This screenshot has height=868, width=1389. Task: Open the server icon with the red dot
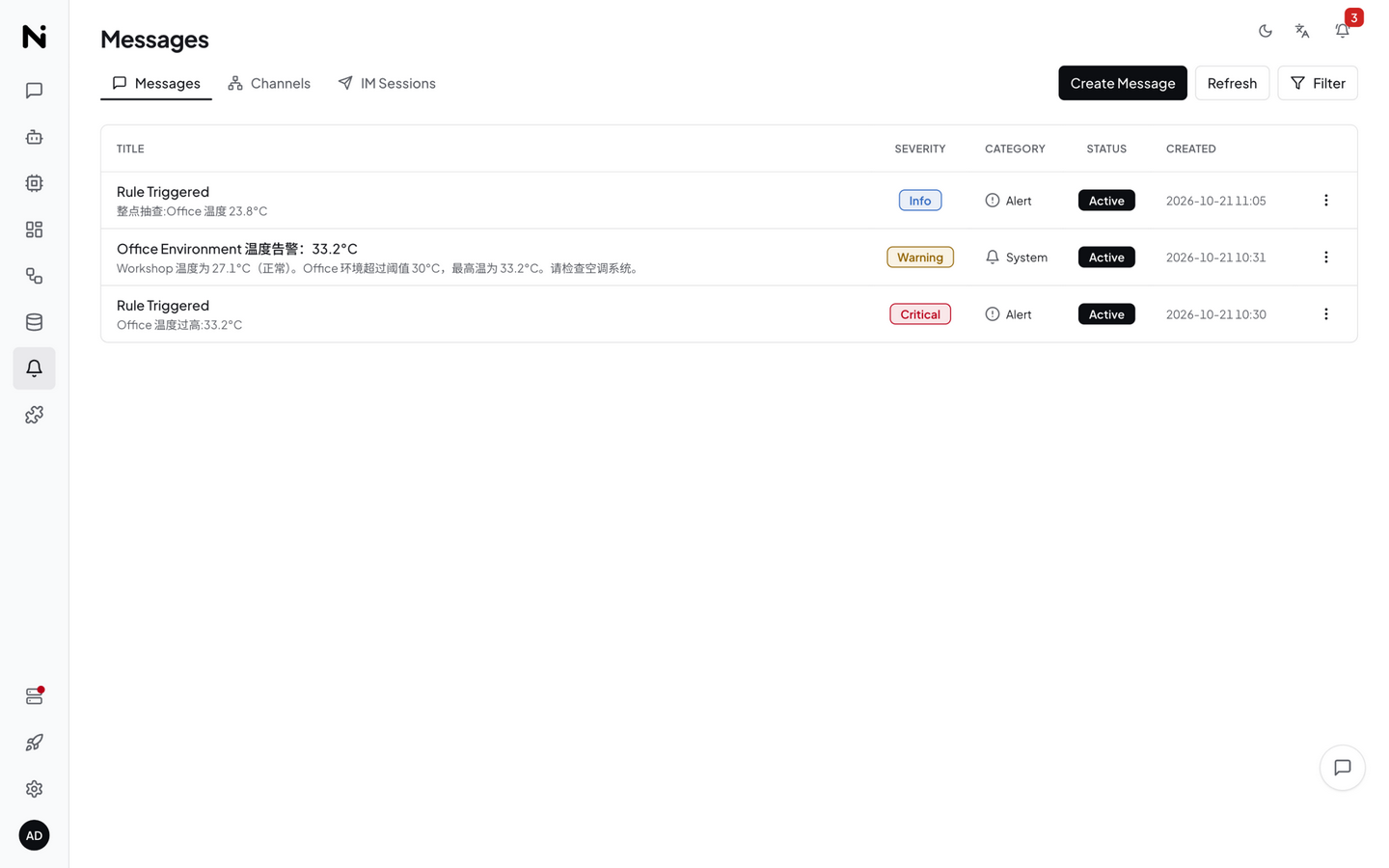click(34, 696)
